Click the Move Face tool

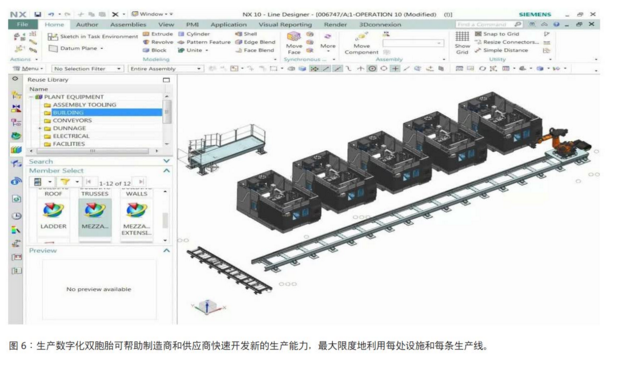(294, 43)
